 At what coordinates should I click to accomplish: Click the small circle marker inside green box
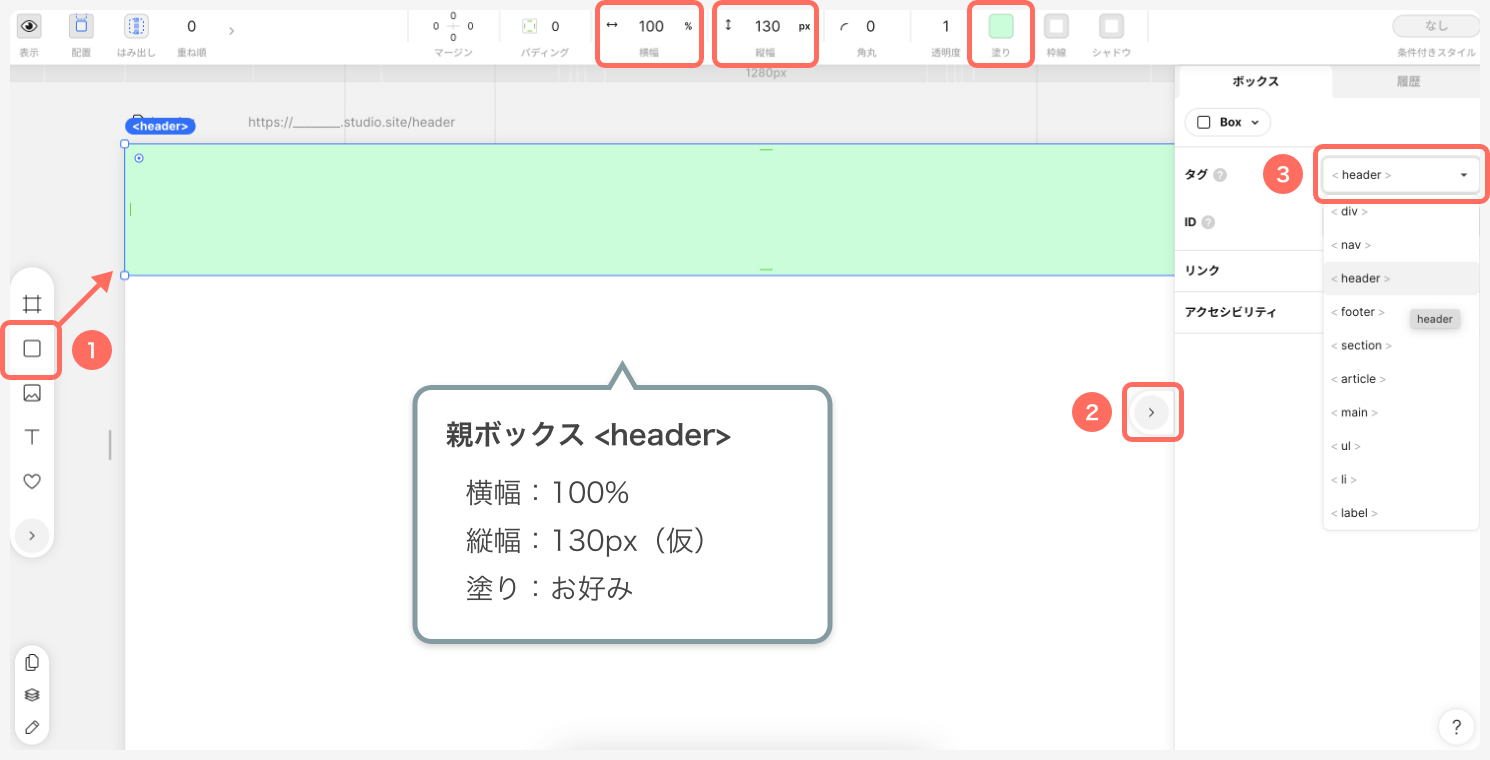pyautogui.click(x=139, y=158)
